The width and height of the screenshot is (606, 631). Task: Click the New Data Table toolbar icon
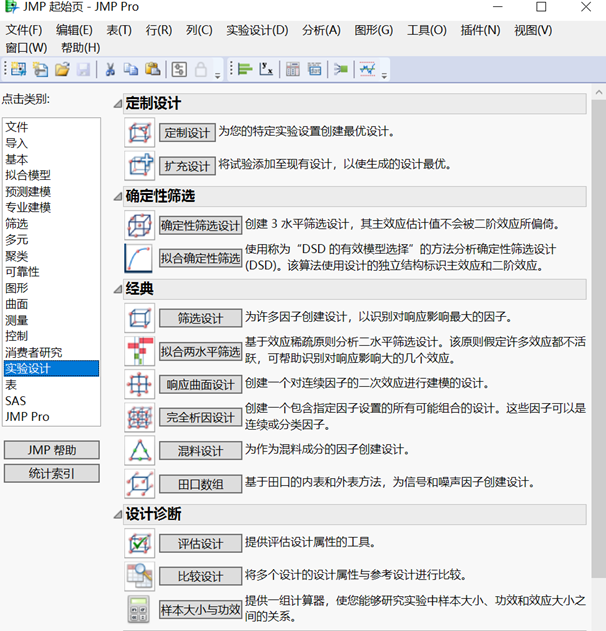pos(19,69)
